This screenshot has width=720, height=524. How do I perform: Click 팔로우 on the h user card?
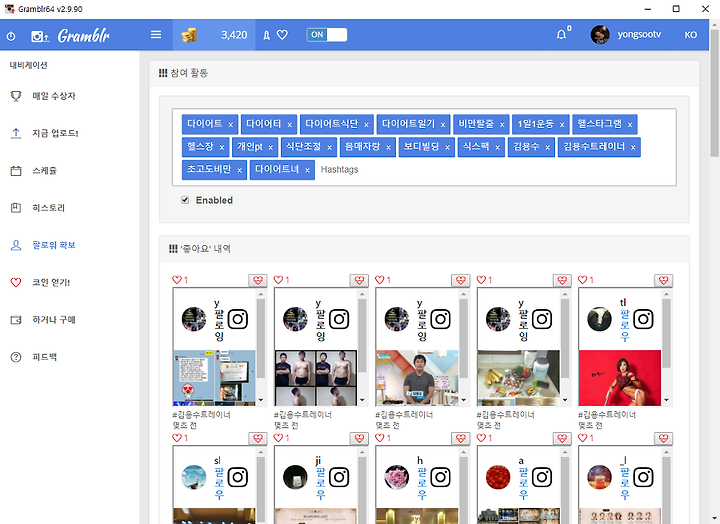click(x=422, y=483)
